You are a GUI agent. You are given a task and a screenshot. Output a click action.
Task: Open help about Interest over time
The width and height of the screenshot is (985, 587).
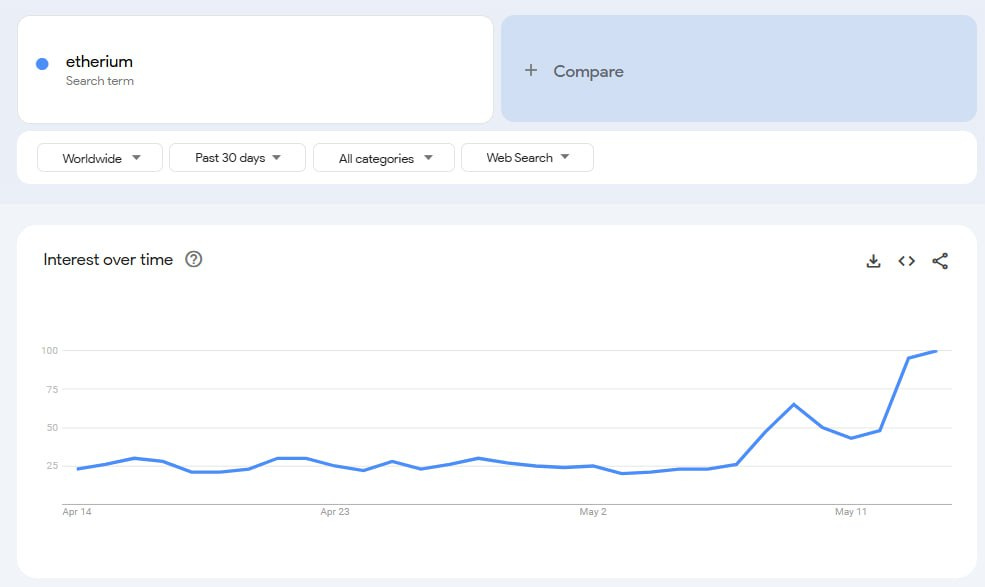(193, 259)
